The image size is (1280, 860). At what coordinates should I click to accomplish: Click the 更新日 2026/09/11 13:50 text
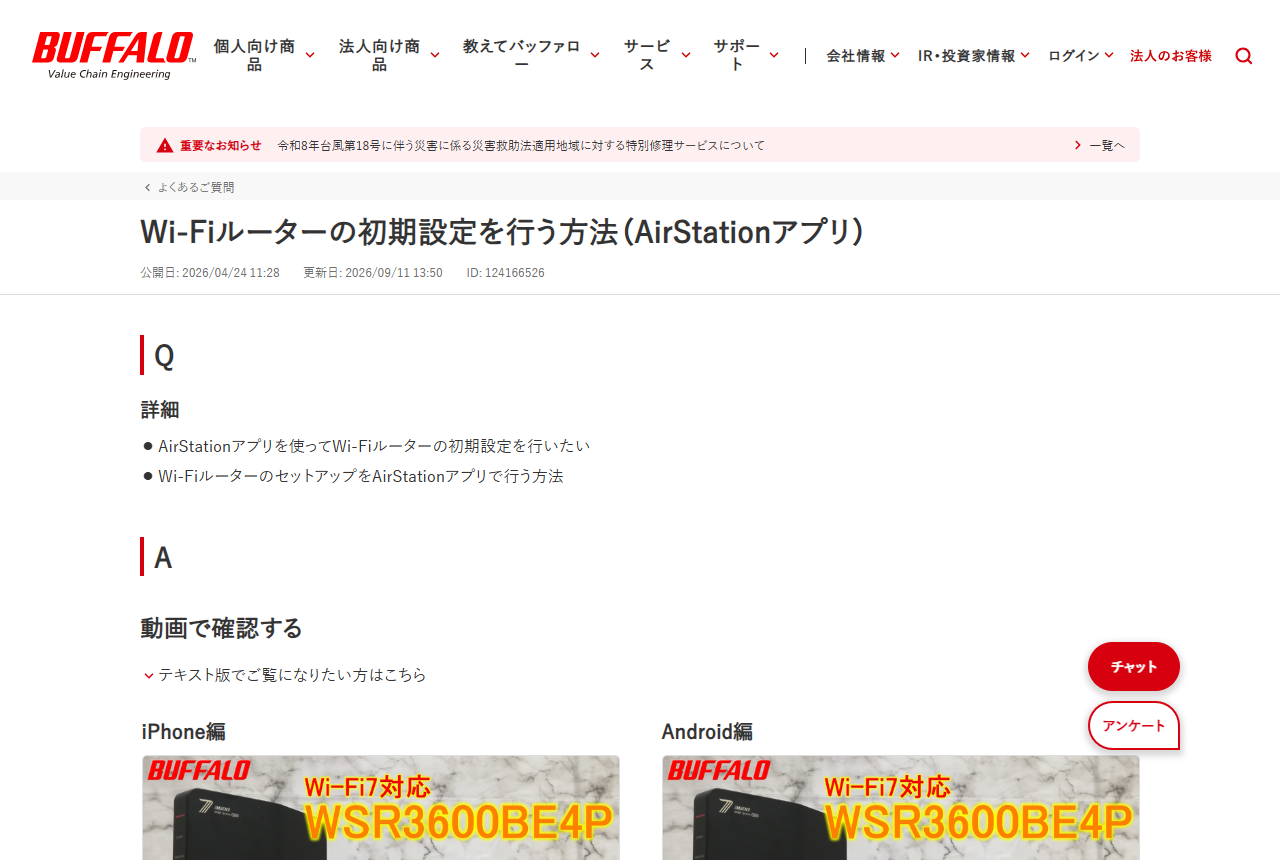pos(373,273)
